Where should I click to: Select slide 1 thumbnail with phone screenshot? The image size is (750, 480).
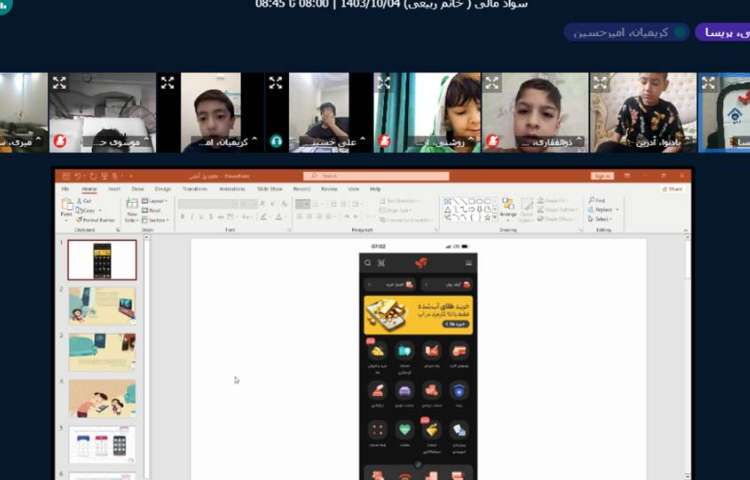coord(102,260)
